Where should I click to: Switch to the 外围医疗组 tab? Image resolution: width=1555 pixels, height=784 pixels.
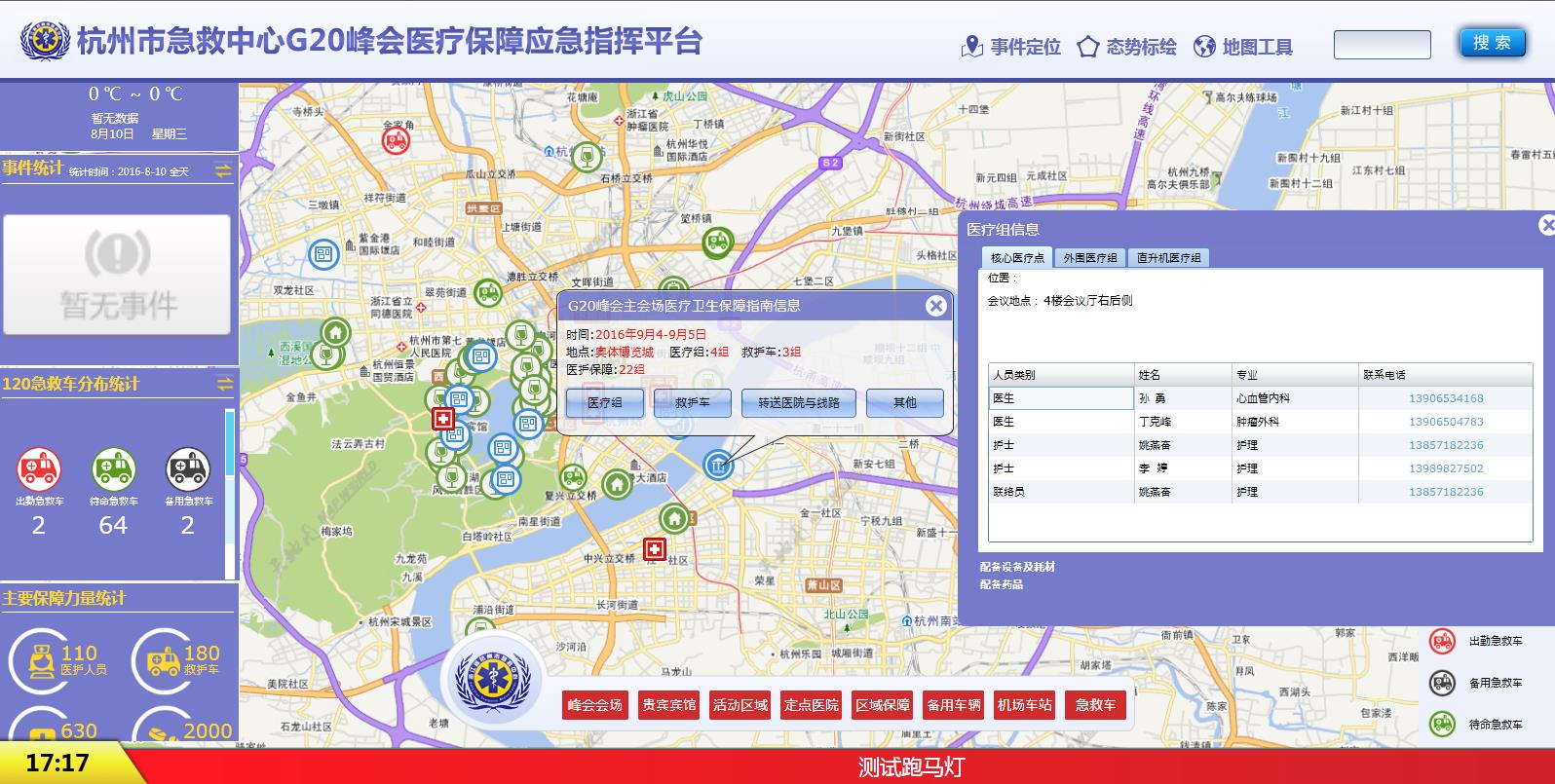point(1089,258)
